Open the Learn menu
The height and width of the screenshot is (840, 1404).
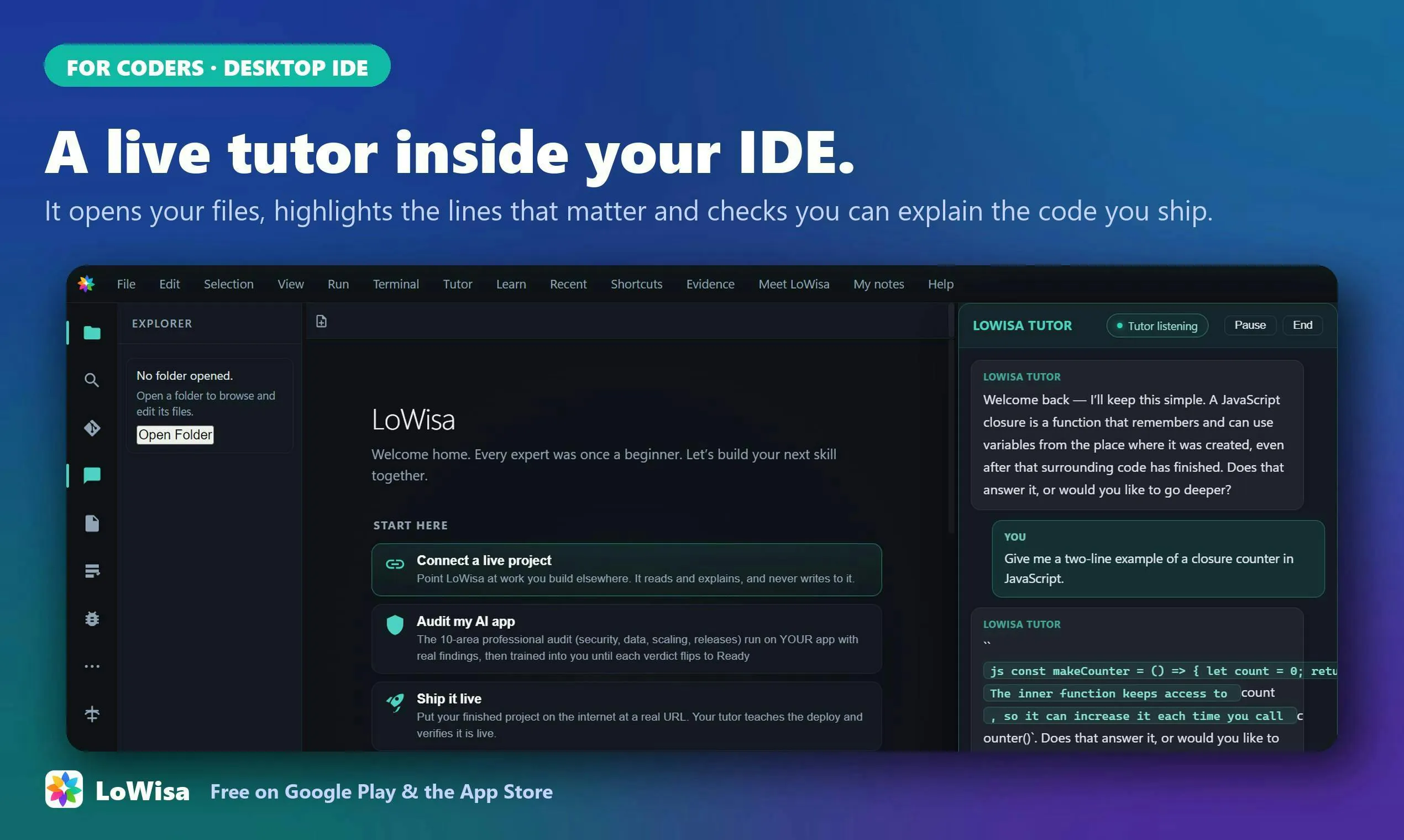tap(511, 284)
